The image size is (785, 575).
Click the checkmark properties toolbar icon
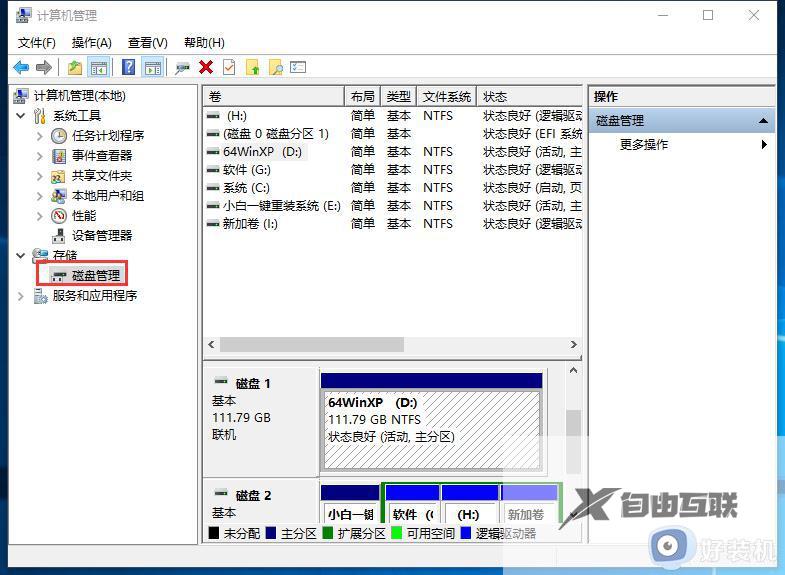[229, 67]
